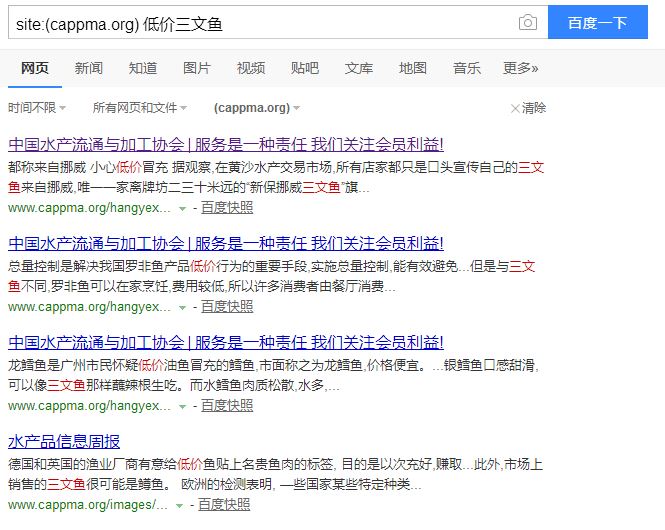
Task: Expand dropdown arrow beside third result URL
Action: pos(182,407)
